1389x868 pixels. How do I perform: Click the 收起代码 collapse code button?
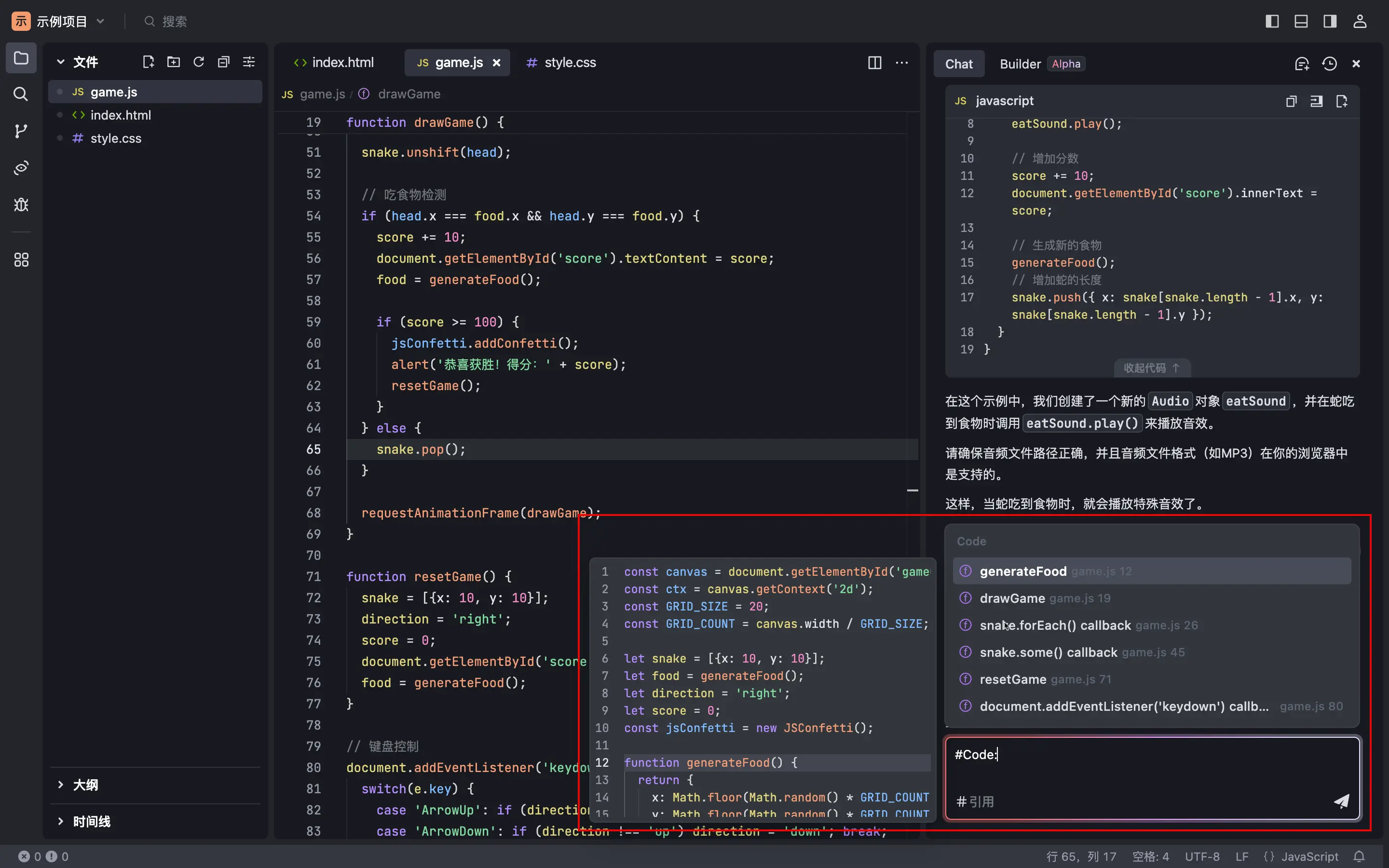tap(1151, 368)
